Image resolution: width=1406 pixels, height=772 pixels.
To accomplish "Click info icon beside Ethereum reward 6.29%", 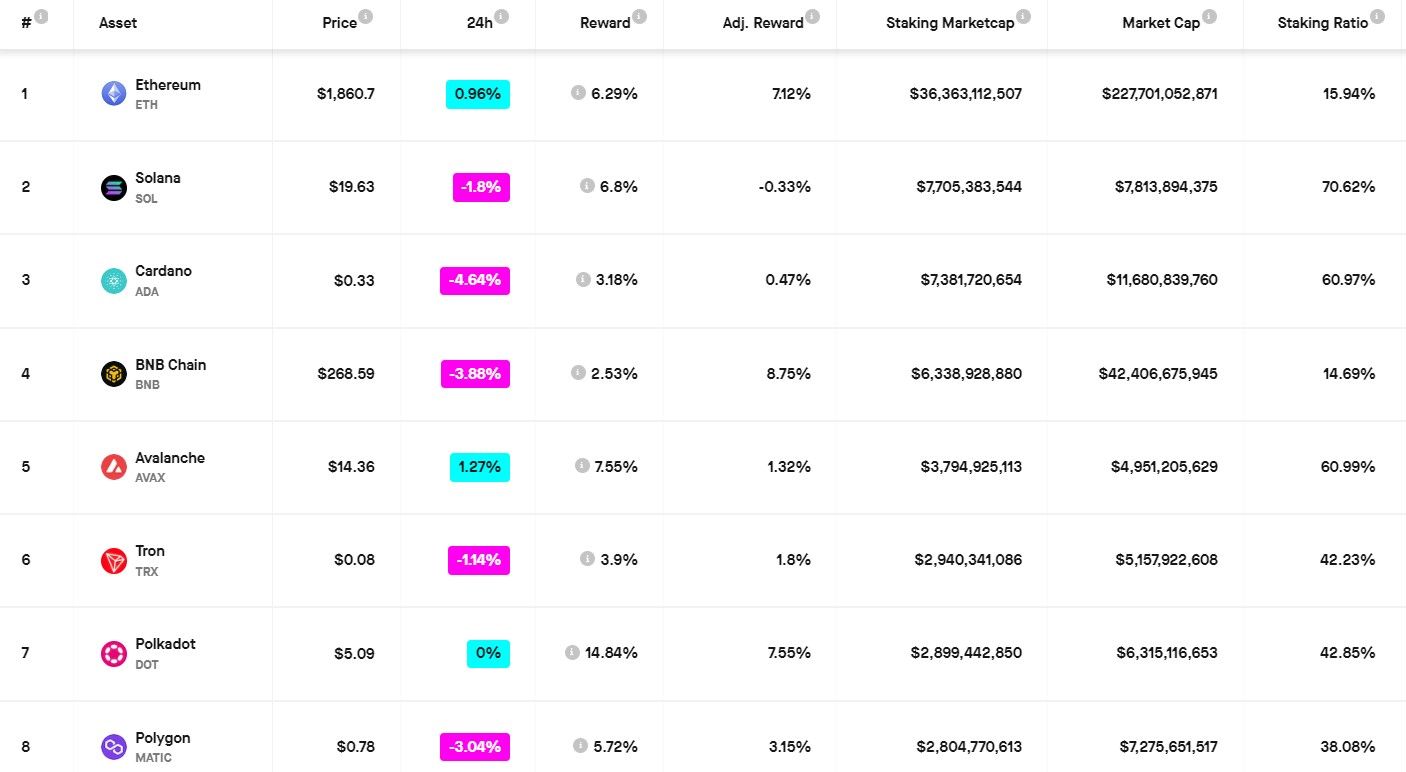I will tap(578, 92).
